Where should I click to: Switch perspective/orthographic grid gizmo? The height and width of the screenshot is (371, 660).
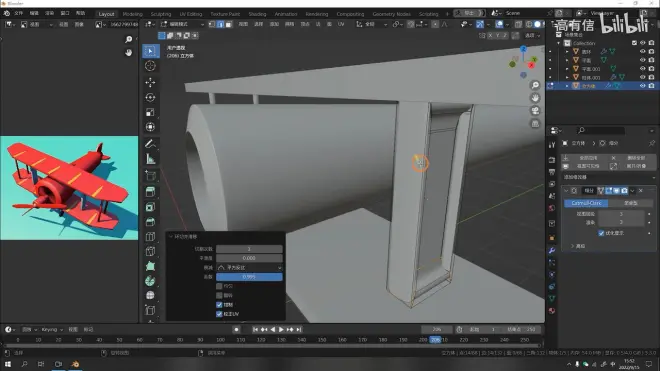click(x=535, y=123)
